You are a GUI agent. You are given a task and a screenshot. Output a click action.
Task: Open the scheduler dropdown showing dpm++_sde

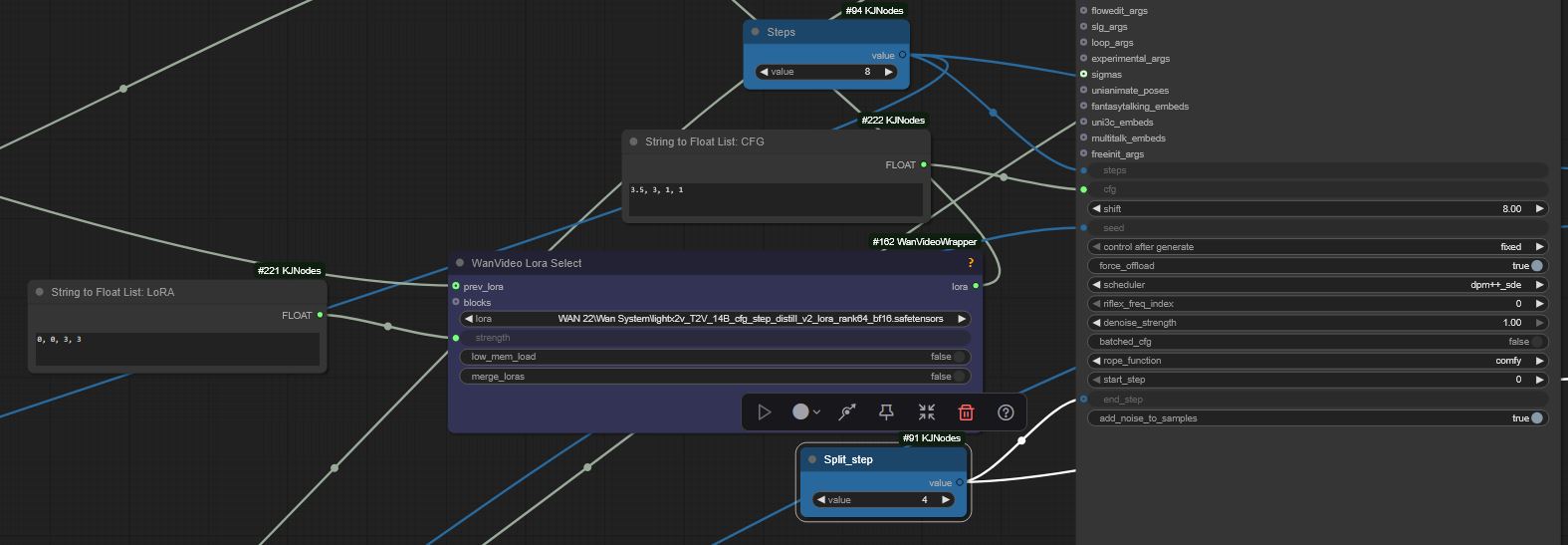point(1318,285)
